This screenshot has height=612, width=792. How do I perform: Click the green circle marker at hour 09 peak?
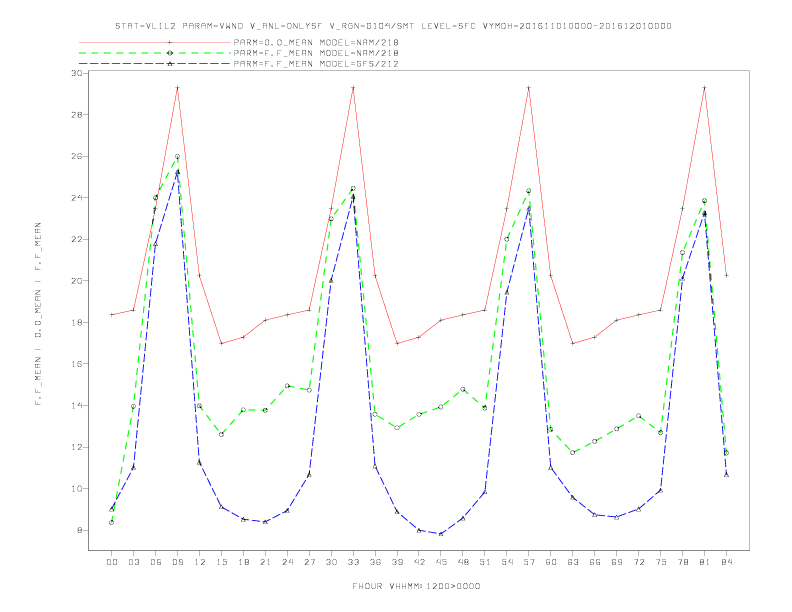177,157
